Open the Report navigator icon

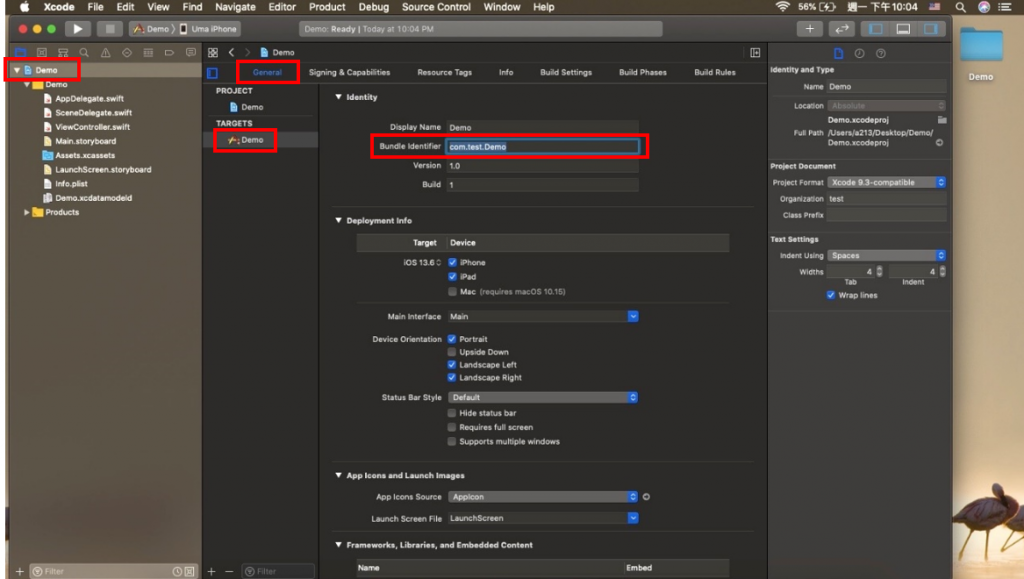tap(191, 52)
